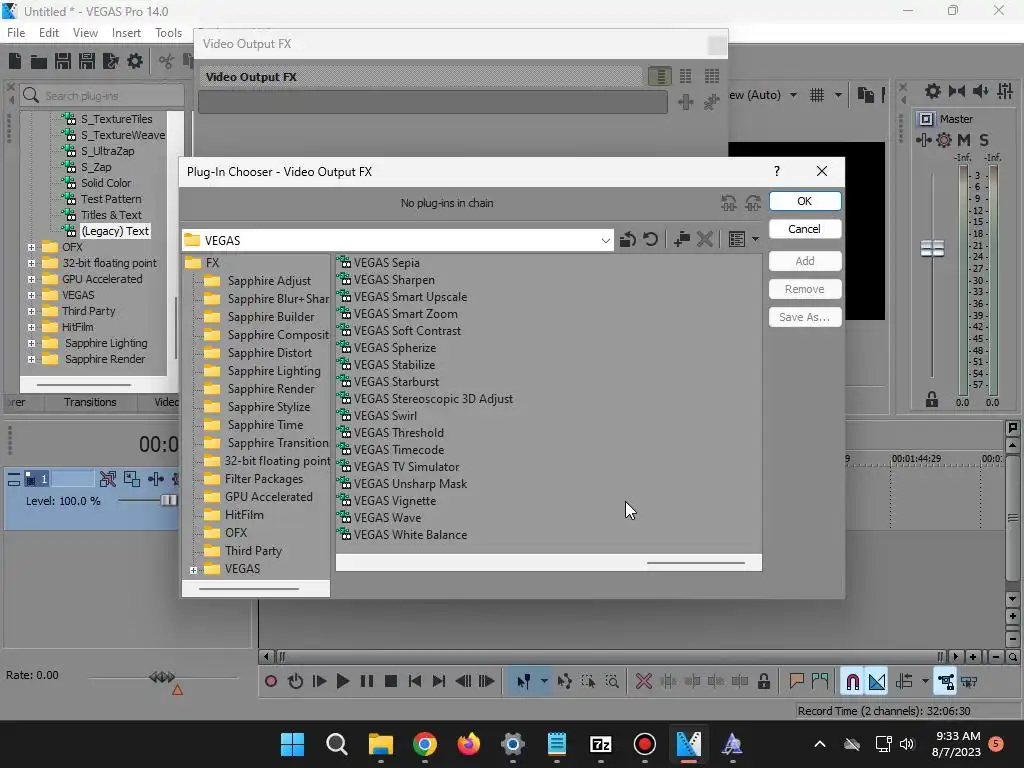Start playback with the Play button

click(343, 682)
